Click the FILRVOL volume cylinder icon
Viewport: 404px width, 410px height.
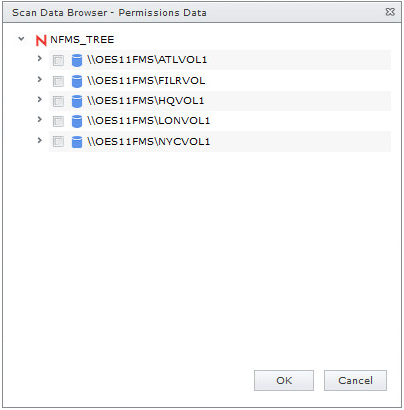77,81
